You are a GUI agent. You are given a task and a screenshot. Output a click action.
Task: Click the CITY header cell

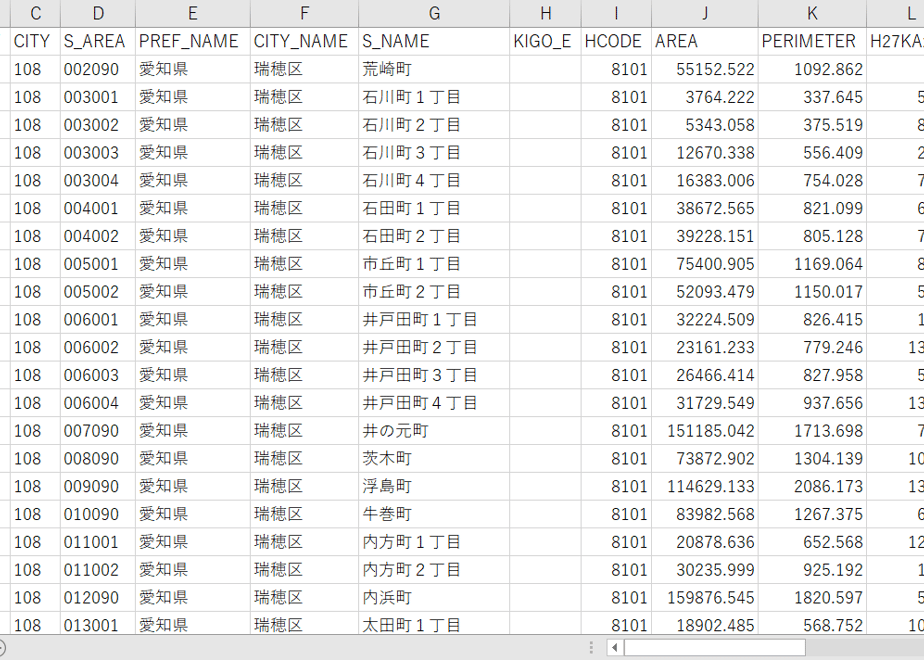pos(35,41)
